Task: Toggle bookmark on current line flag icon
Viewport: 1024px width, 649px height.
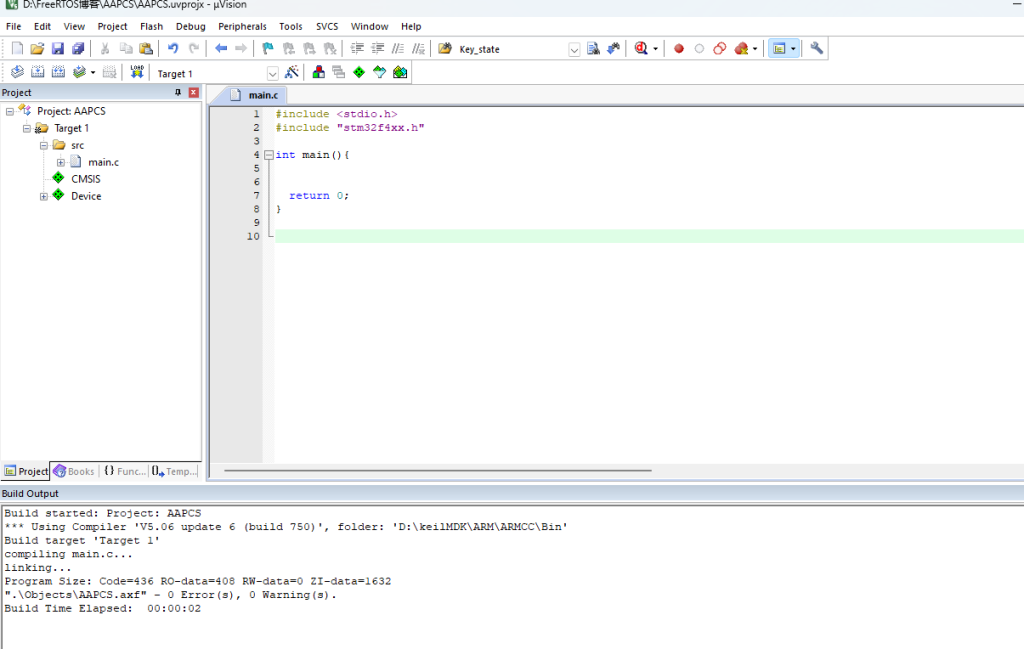Action: (x=268, y=48)
